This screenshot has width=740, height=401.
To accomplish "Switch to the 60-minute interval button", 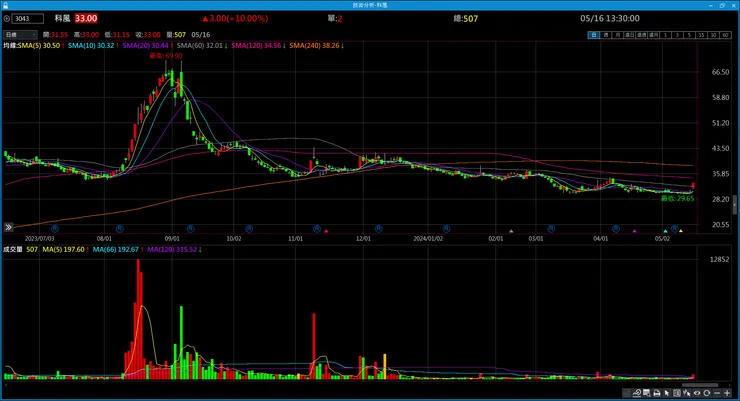I will 725,35.
